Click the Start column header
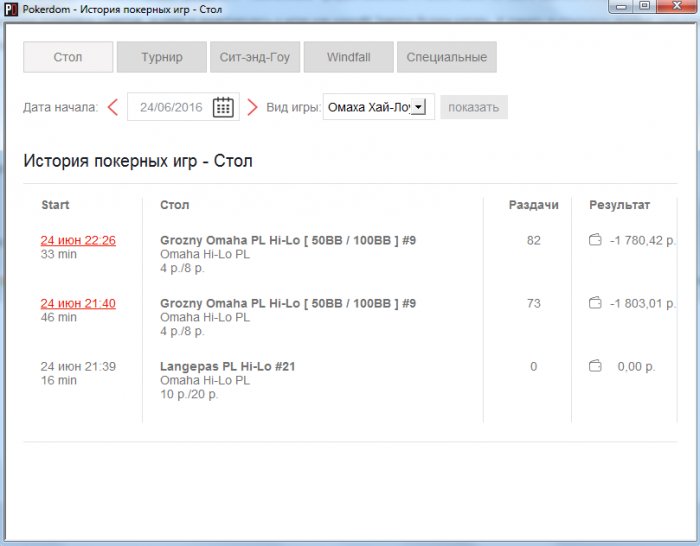 pos(55,205)
